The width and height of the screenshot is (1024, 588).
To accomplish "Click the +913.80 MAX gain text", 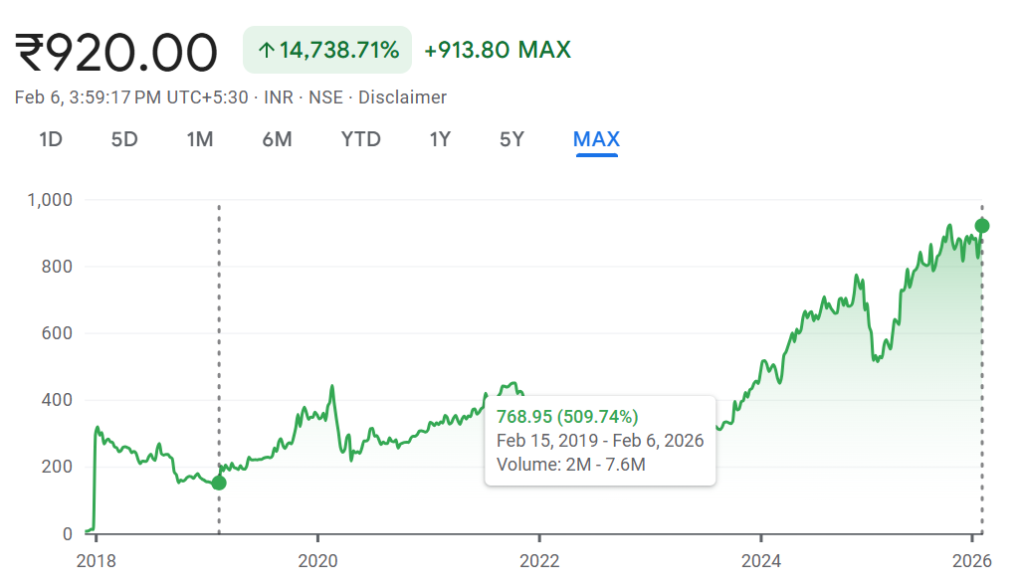I will [x=497, y=50].
